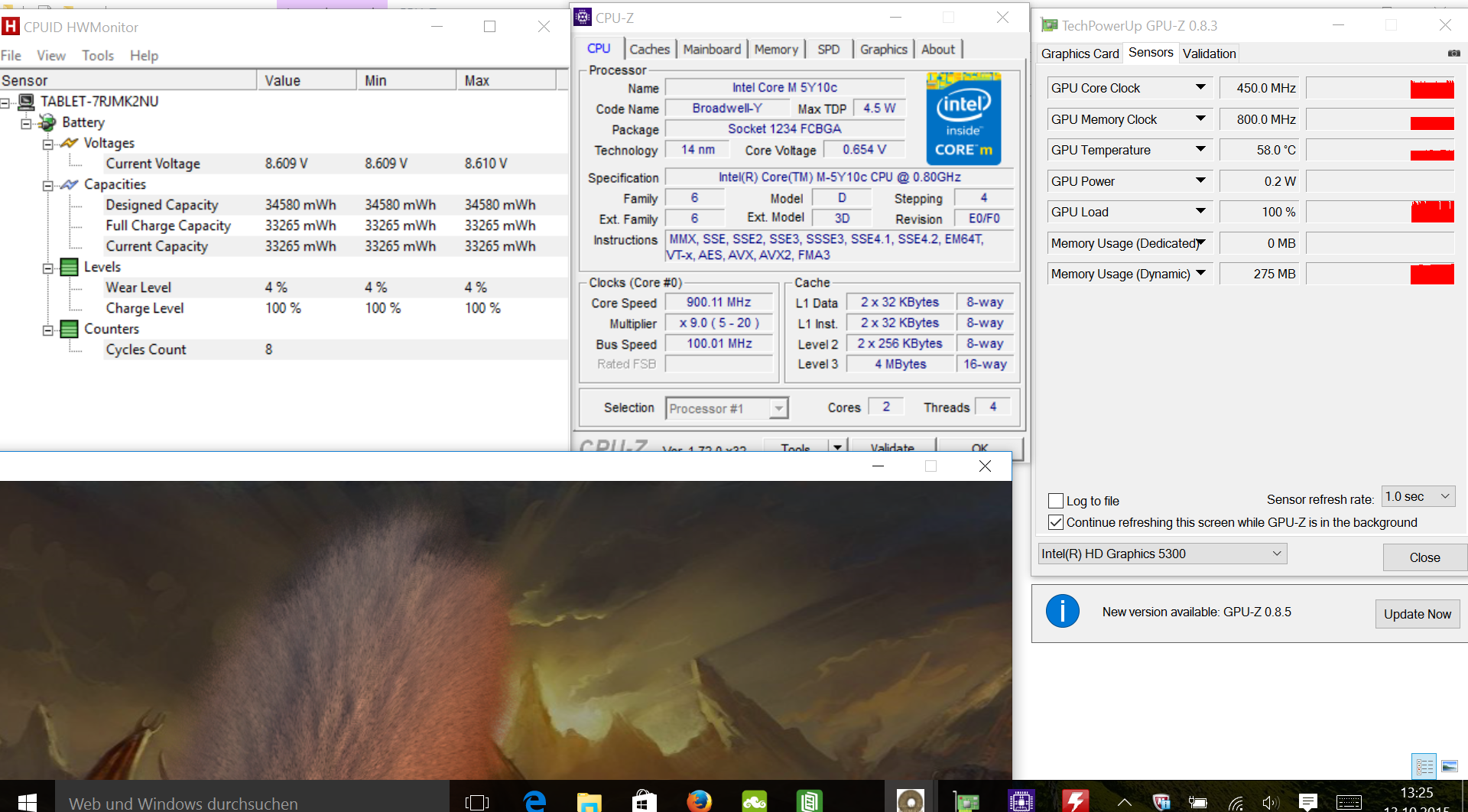Image resolution: width=1468 pixels, height=812 pixels.
Task: Open the green cloud app on taskbar
Action: pos(754,801)
